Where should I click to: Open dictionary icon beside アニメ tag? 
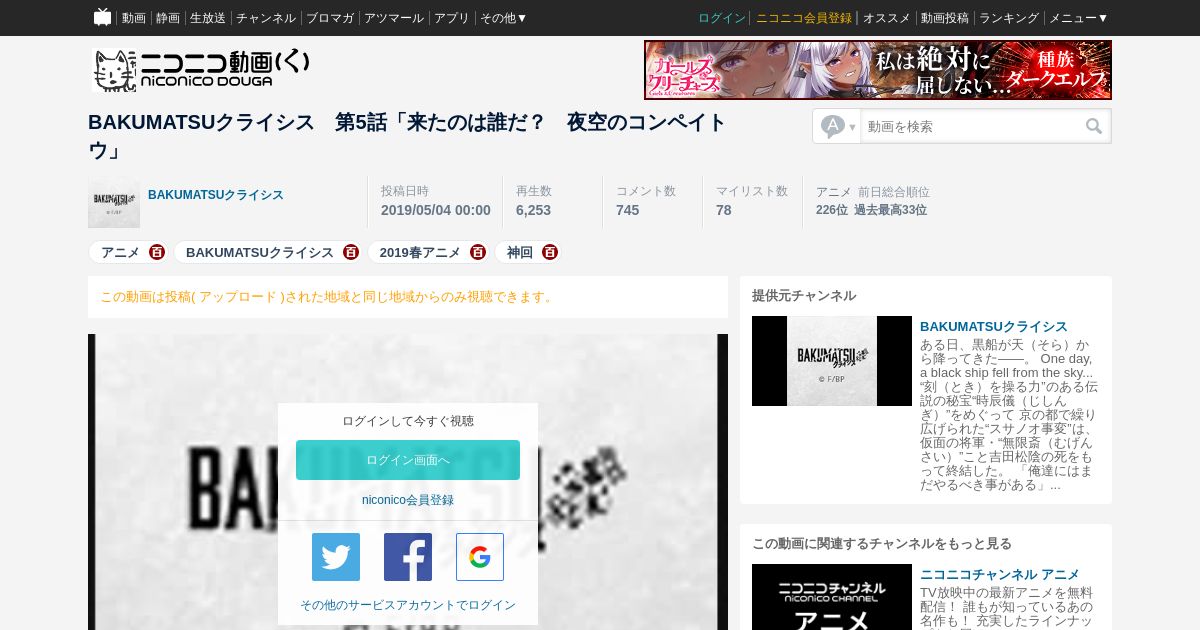click(157, 252)
